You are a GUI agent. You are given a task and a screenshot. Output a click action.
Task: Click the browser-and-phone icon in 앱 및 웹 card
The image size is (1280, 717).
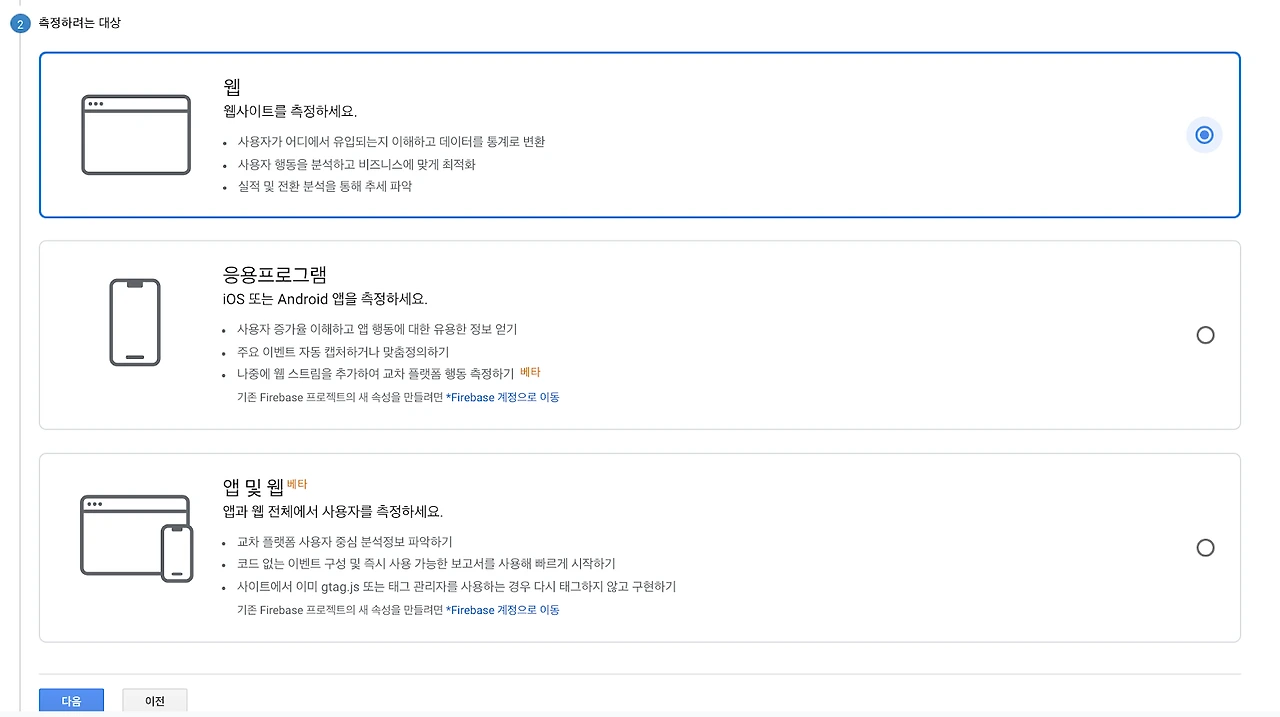click(x=136, y=537)
